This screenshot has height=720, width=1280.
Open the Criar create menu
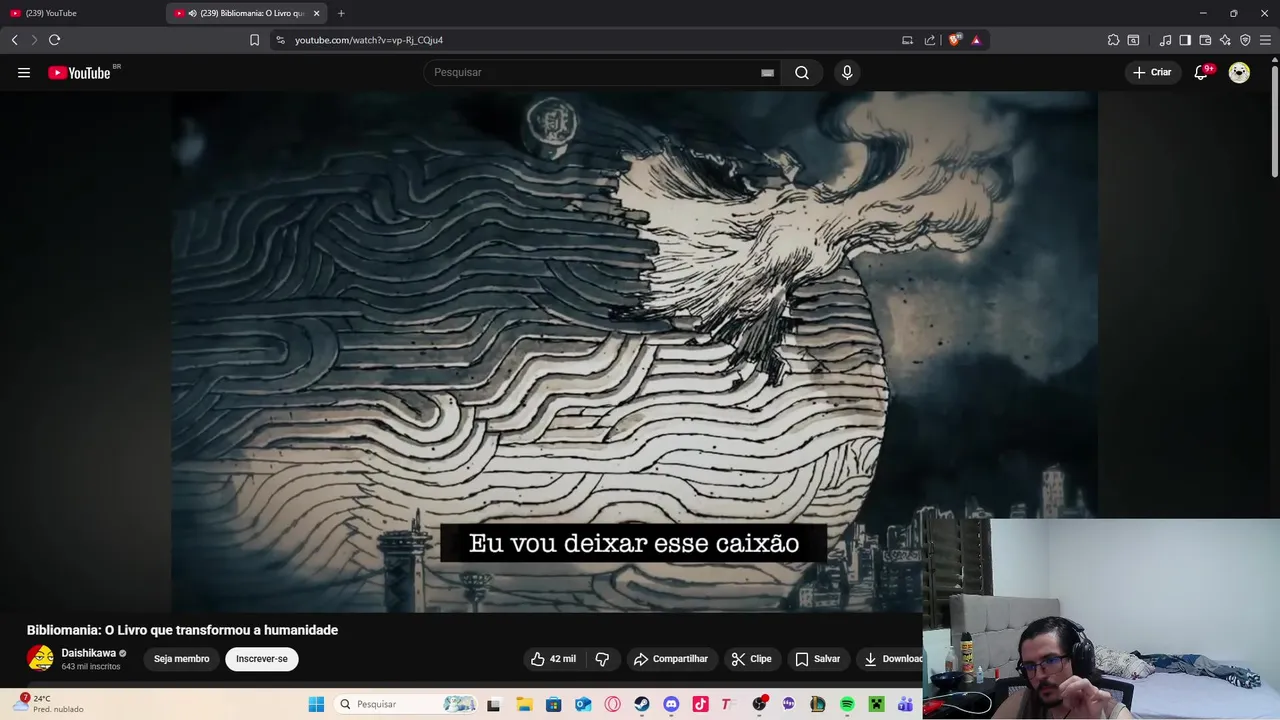pyautogui.click(x=1152, y=72)
